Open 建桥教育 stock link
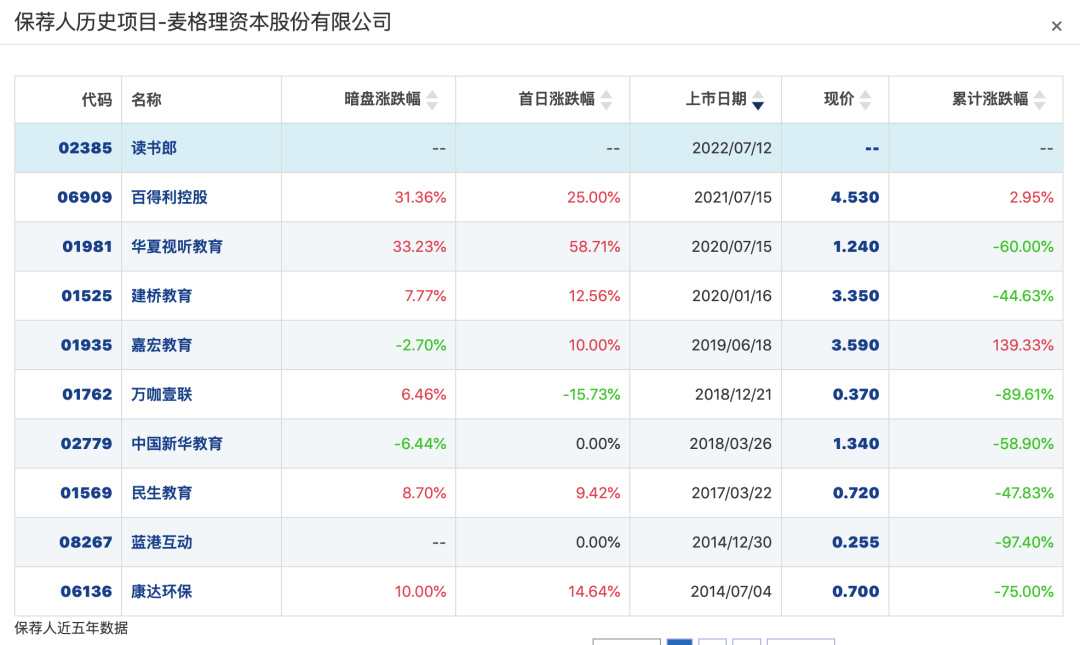Viewport: 1080px width, 645px height. [x=162, y=296]
